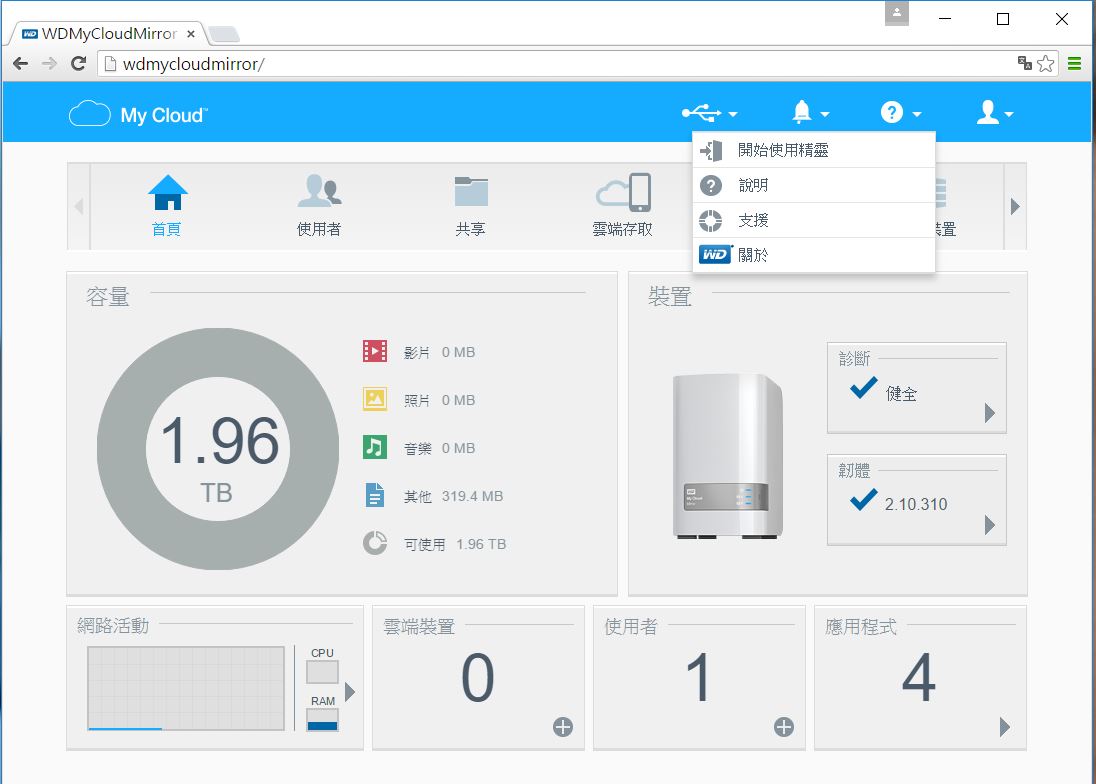The image size is (1096, 784).
Task: Click the Chrome profile avatar button
Action: tap(897, 14)
